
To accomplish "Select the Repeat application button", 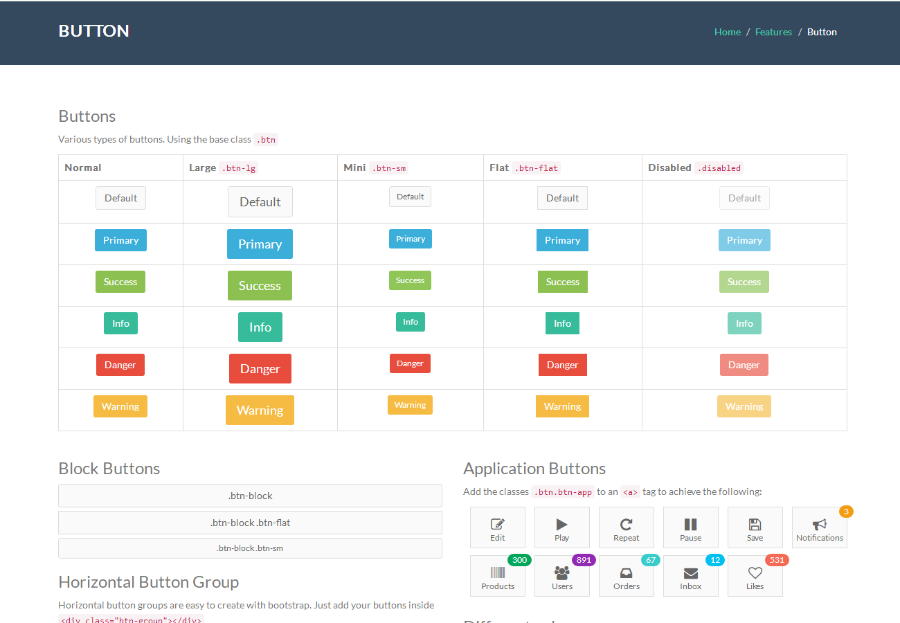I will pyautogui.click(x=626, y=528).
